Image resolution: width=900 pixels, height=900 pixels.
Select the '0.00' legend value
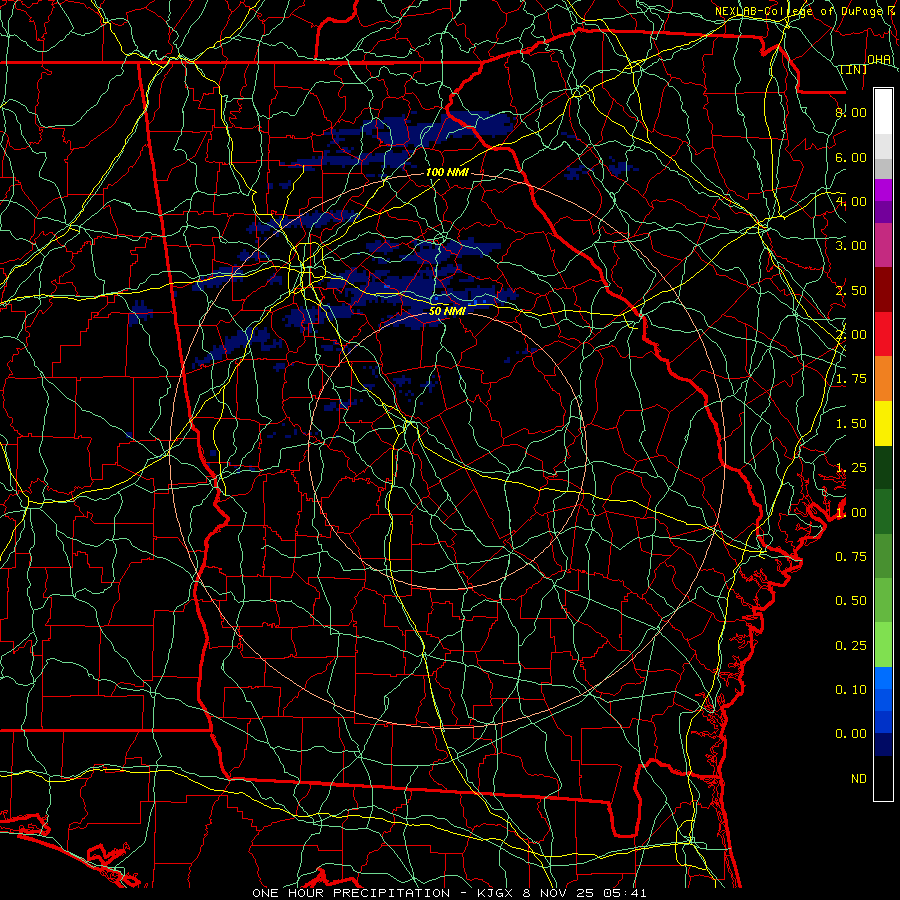coord(851,734)
